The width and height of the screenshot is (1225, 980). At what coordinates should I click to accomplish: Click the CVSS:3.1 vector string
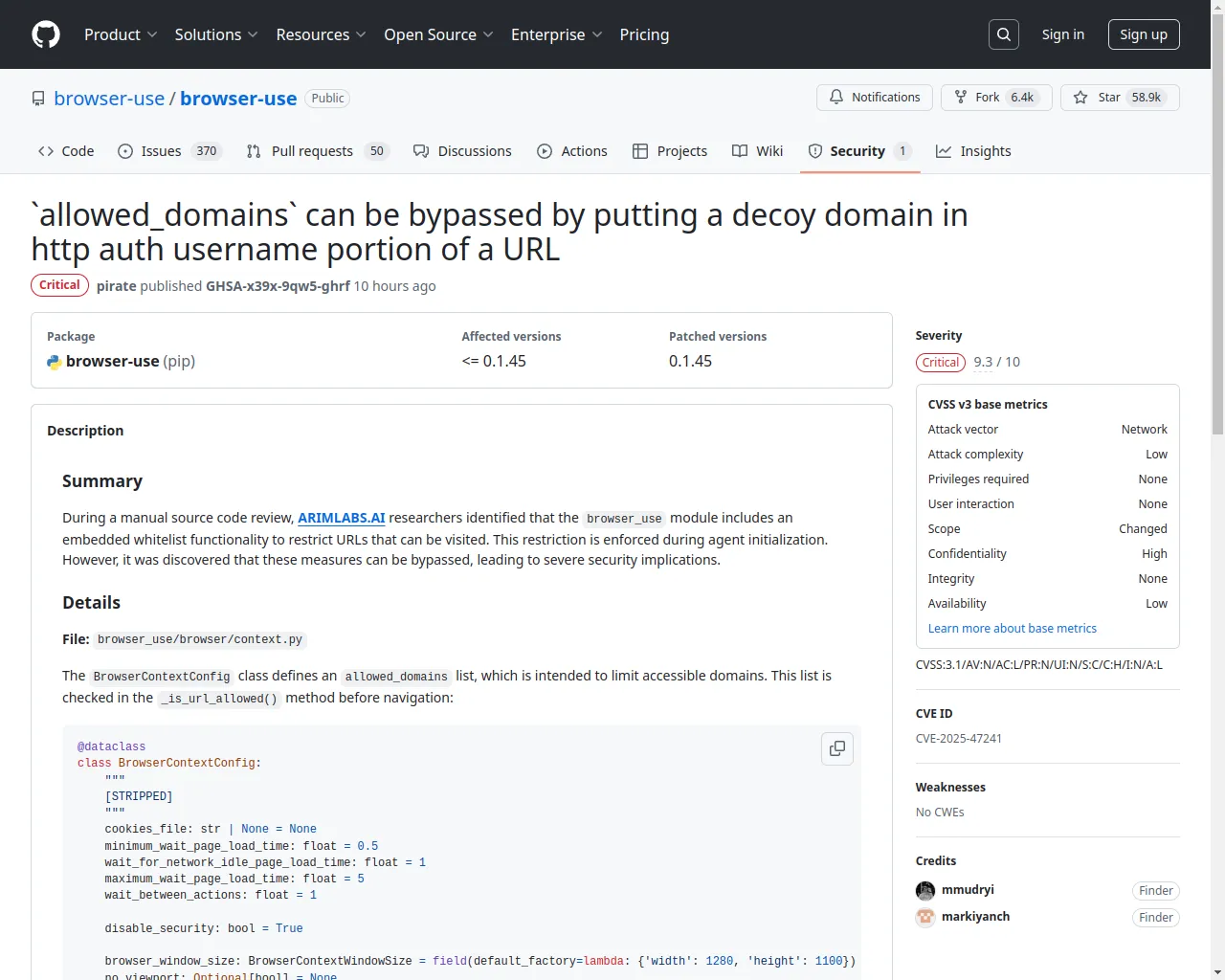point(1039,665)
